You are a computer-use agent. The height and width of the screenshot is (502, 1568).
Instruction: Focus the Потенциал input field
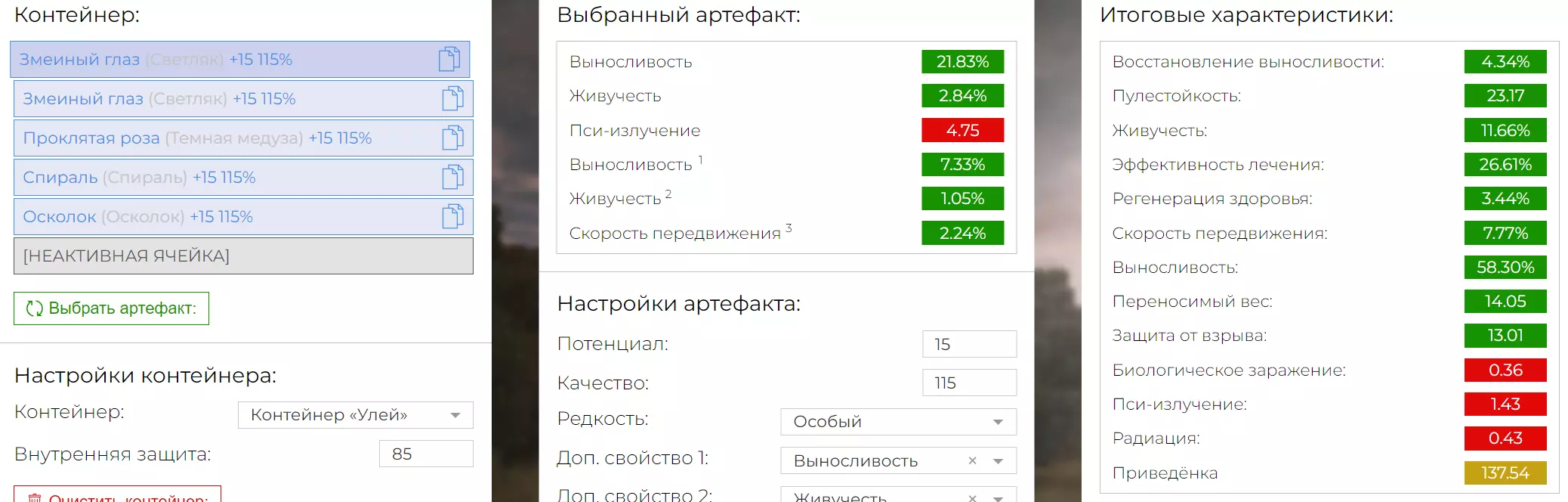coord(969,344)
